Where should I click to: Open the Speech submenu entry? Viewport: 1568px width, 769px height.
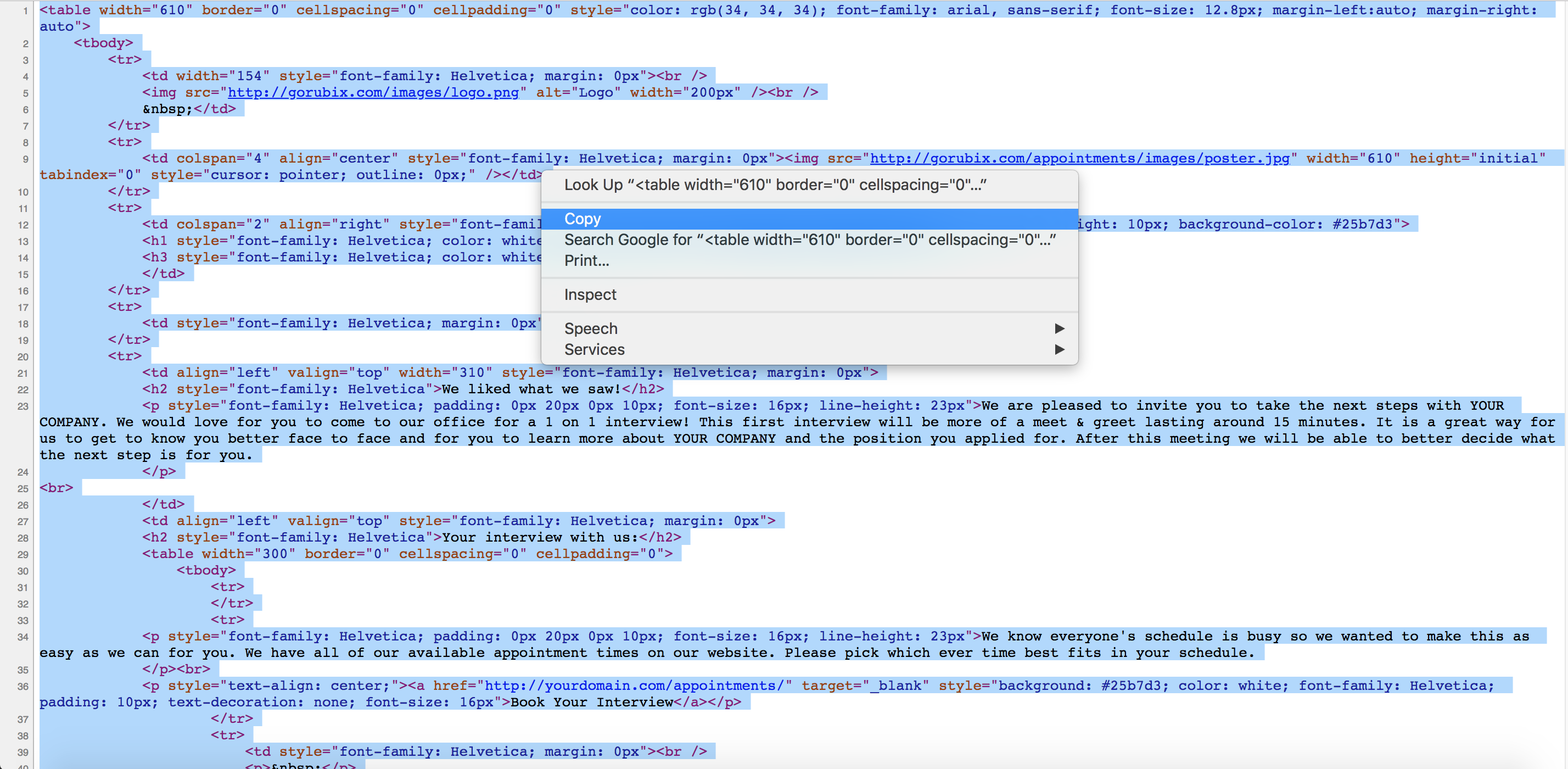pyautogui.click(x=809, y=329)
